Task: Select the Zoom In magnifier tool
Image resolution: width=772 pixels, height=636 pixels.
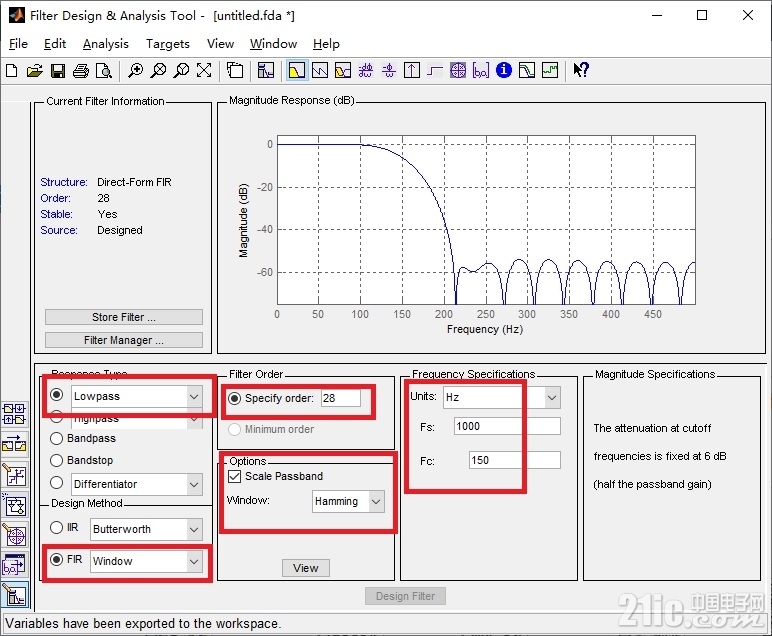Action: [135, 70]
